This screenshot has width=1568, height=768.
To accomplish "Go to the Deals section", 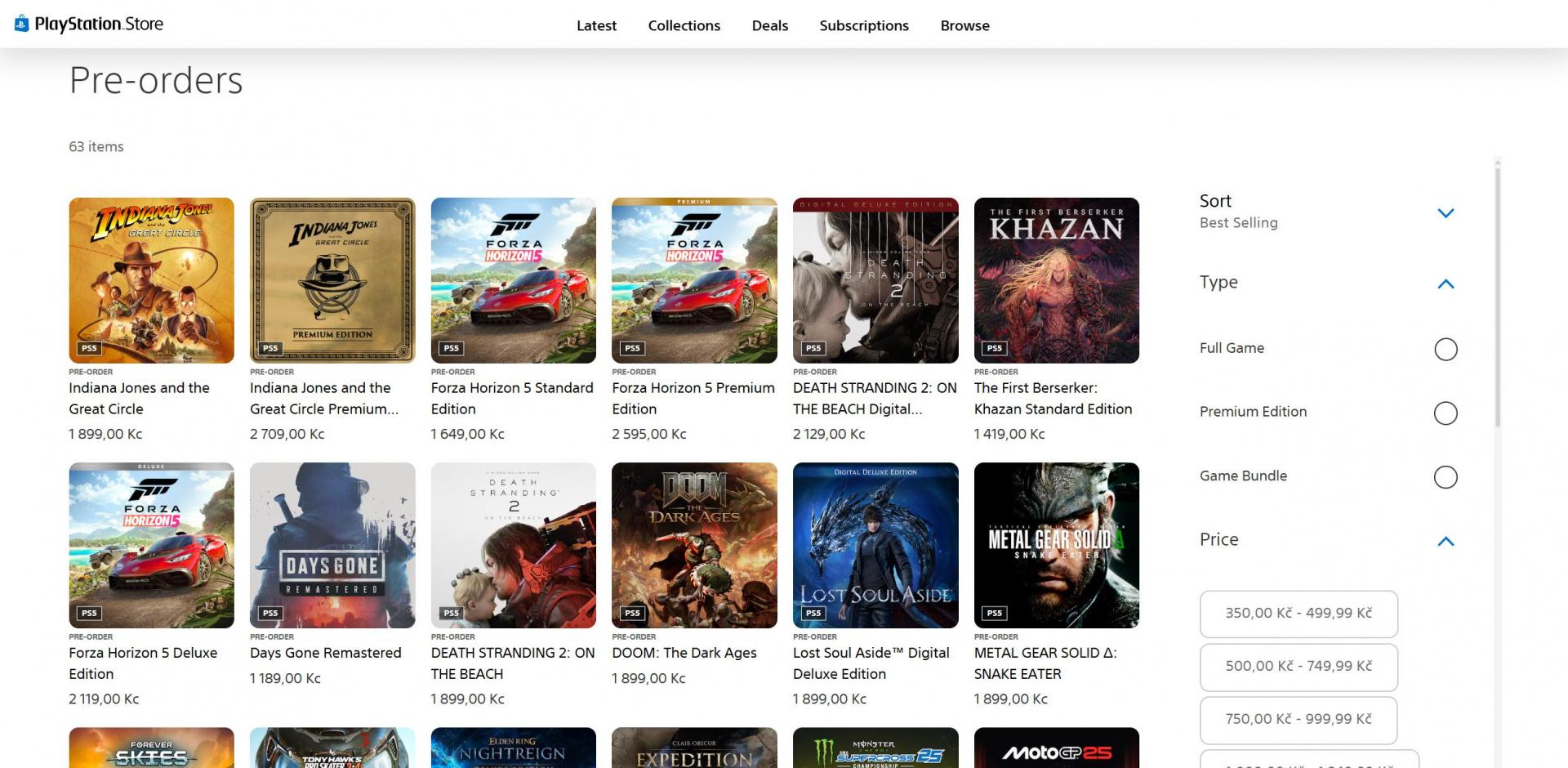I will point(769,25).
